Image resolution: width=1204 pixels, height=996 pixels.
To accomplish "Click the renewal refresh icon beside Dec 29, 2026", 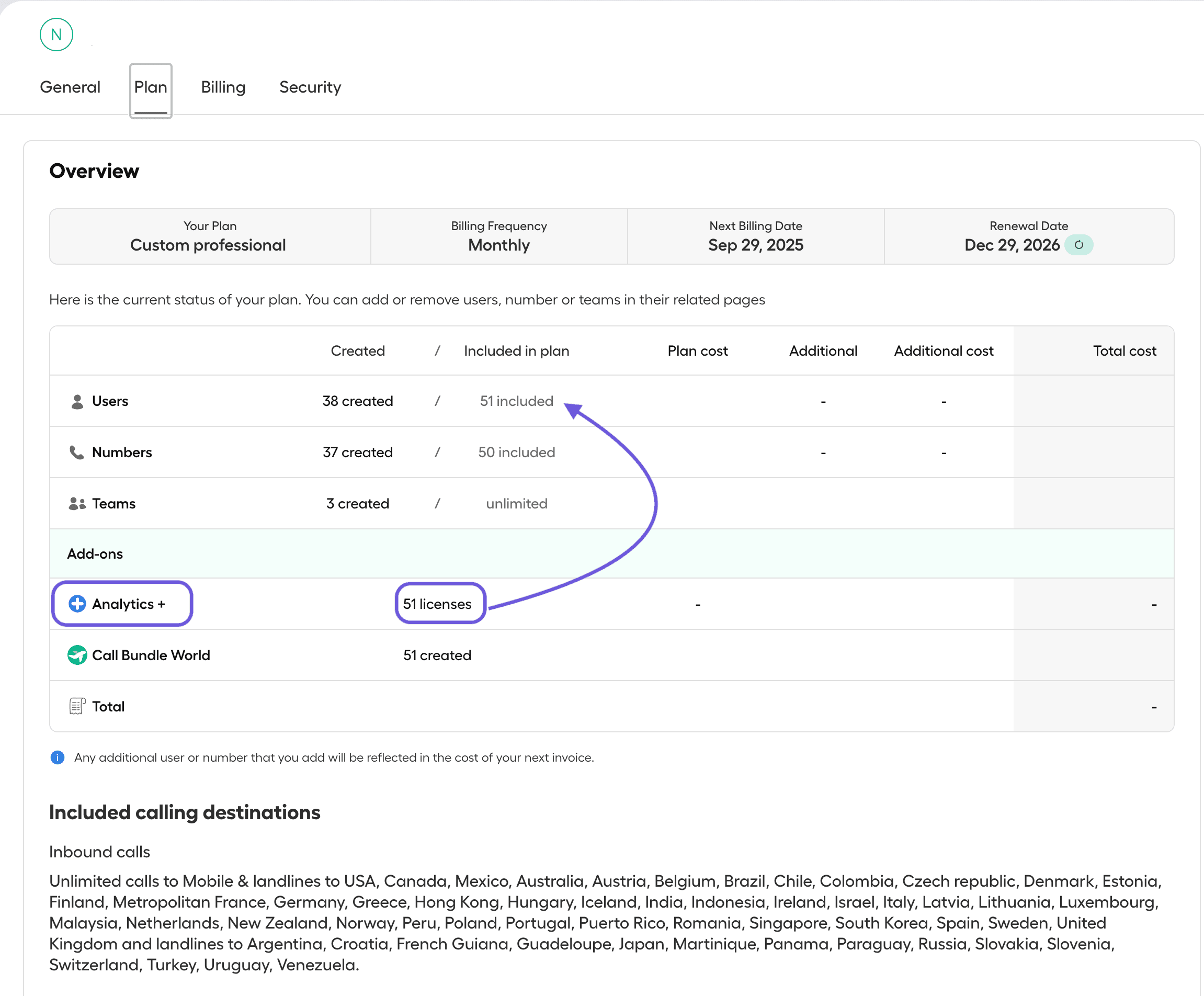I will pos(1080,245).
